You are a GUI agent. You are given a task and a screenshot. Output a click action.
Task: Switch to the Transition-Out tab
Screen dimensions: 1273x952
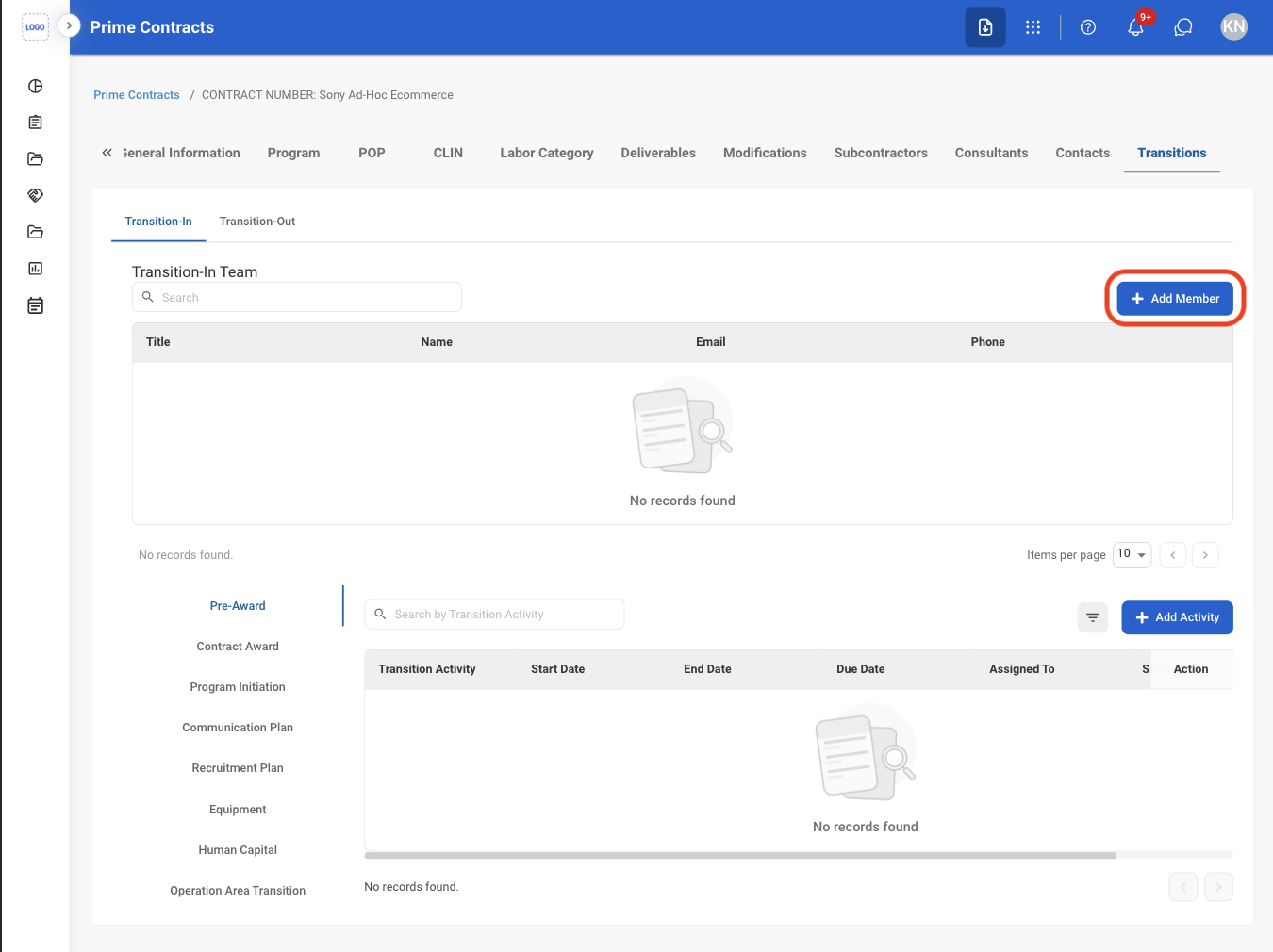click(x=257, y=222)
